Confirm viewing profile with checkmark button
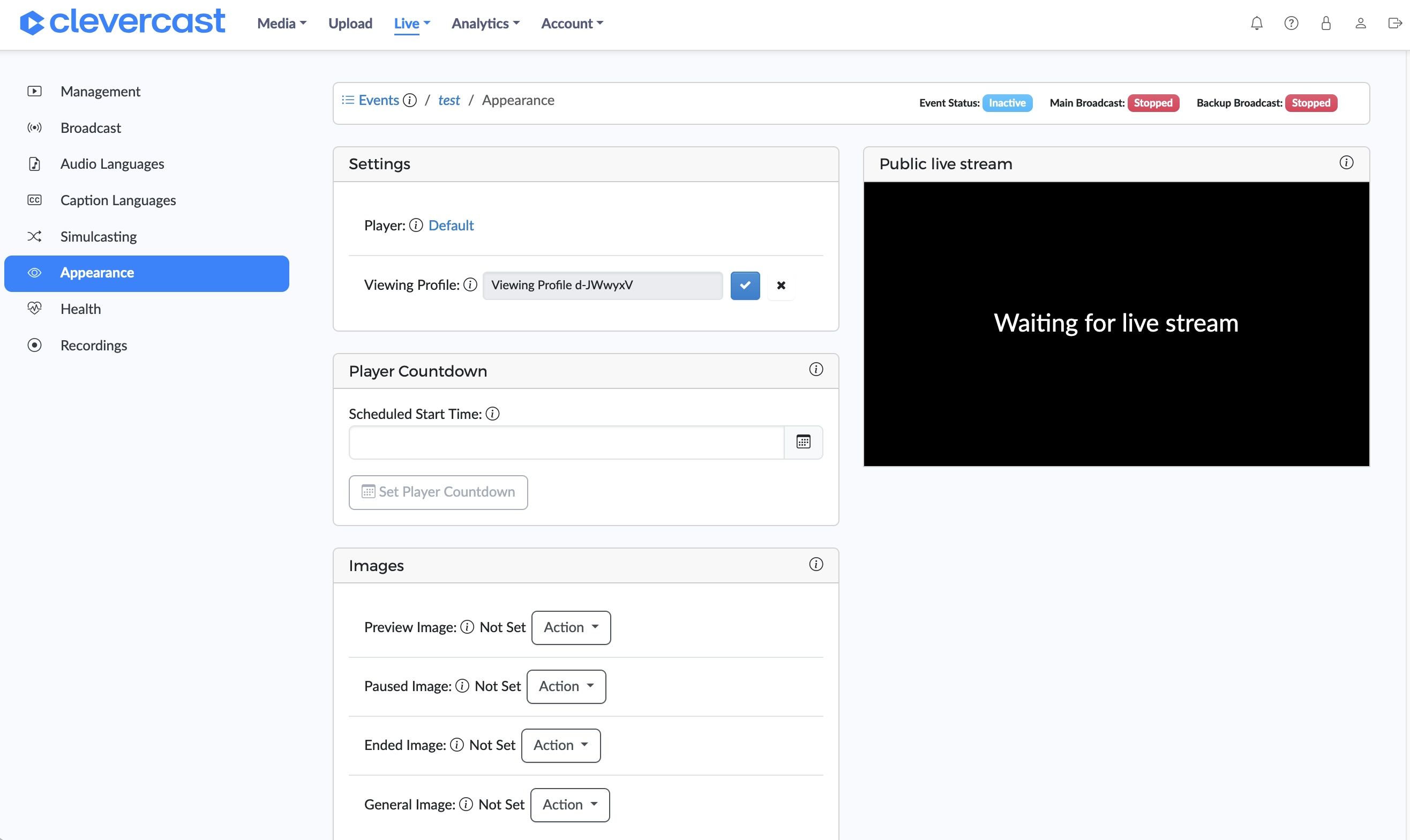 745,286
